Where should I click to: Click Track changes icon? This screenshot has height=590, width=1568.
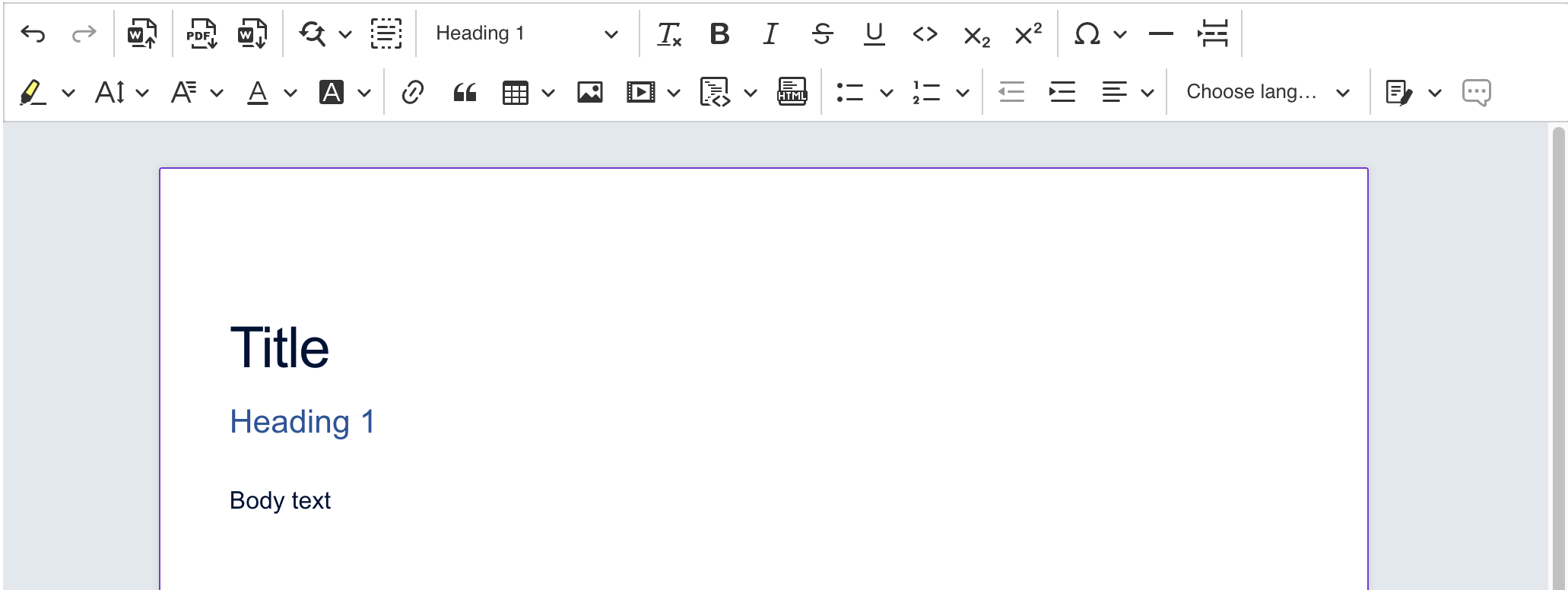pyautogui.click(x=1399, y=92)
